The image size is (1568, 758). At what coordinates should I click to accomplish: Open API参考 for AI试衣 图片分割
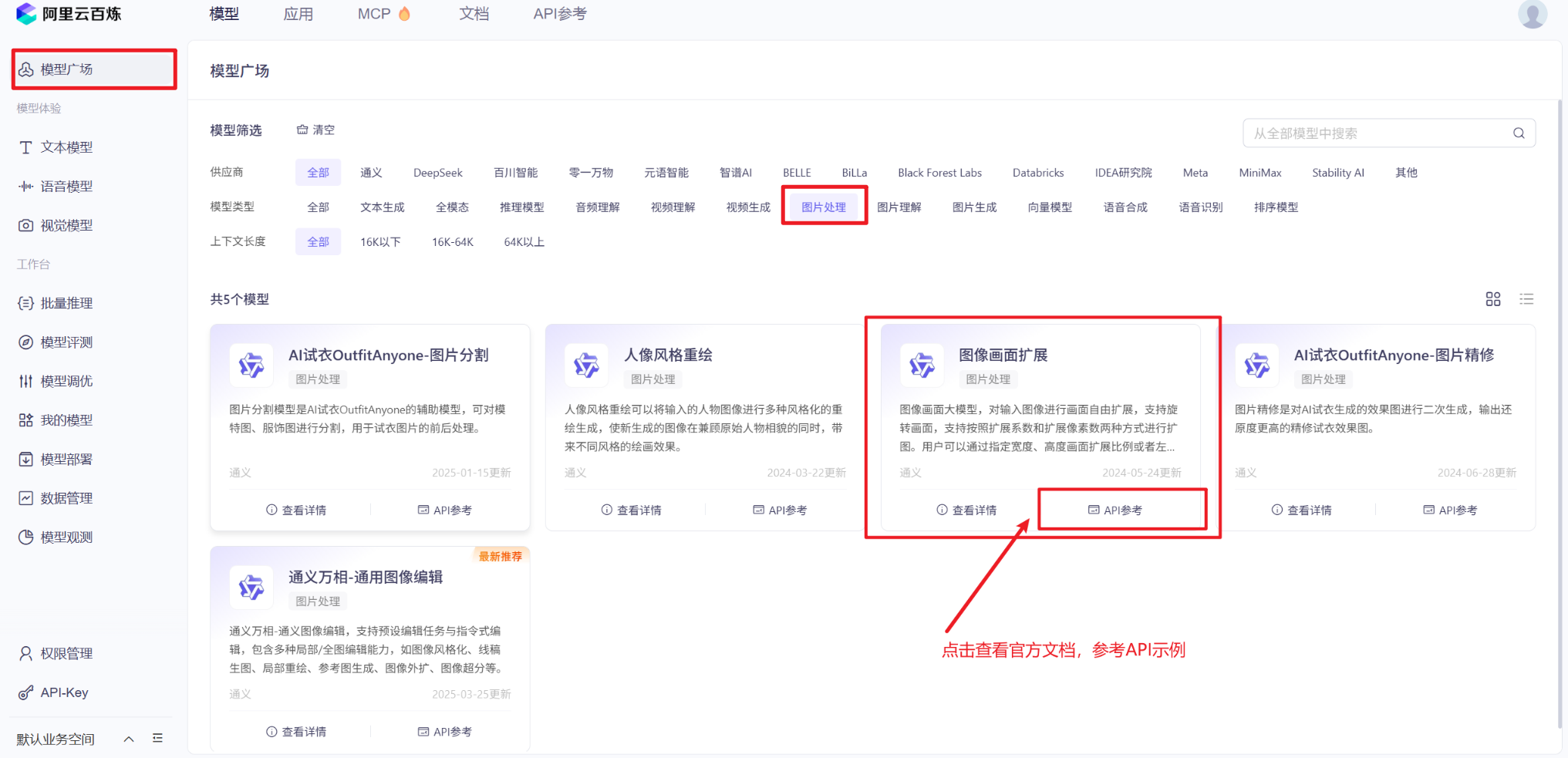[x=445, y=510]
